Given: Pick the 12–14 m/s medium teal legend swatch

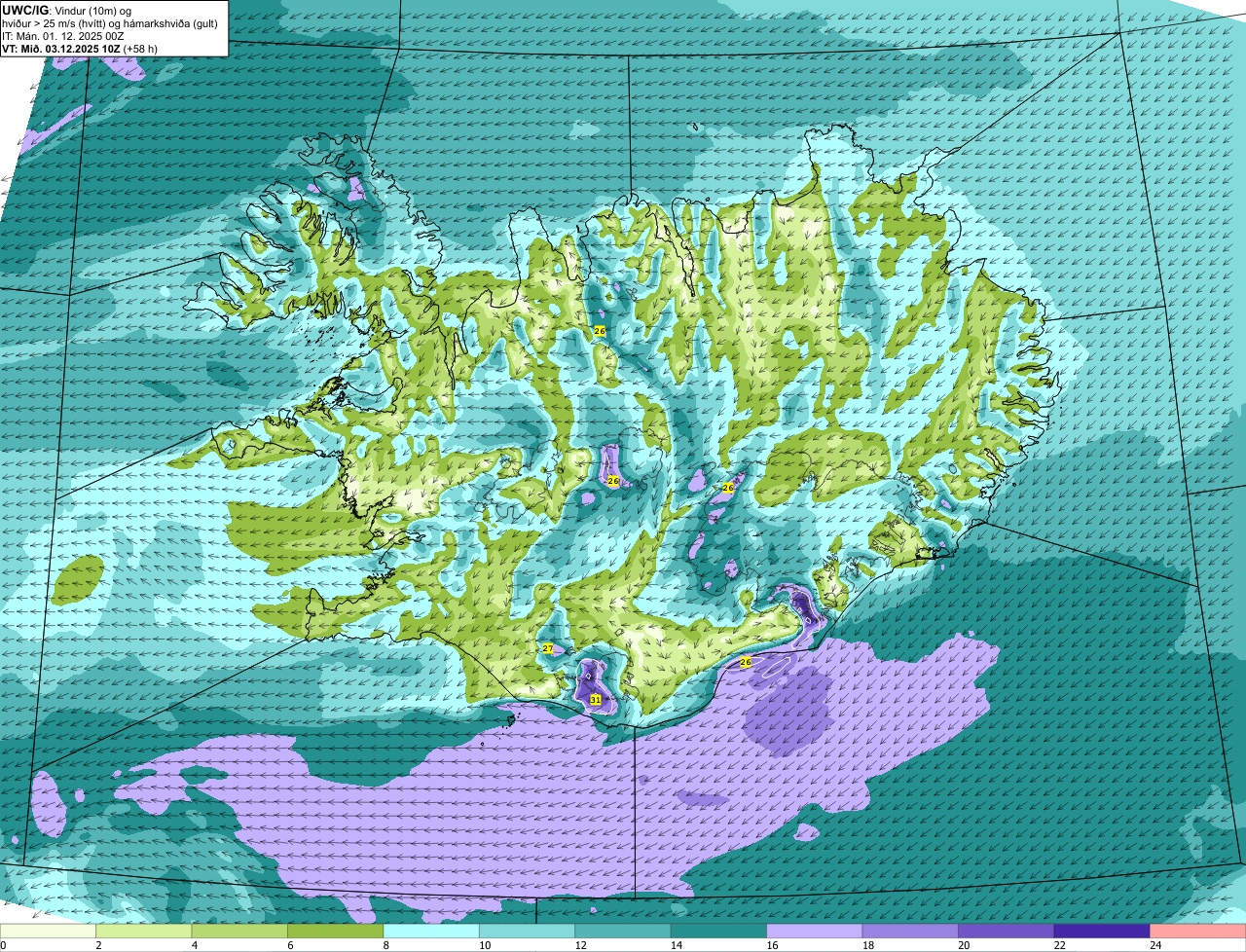Looking at the screenshot, I should coord(624,932).
